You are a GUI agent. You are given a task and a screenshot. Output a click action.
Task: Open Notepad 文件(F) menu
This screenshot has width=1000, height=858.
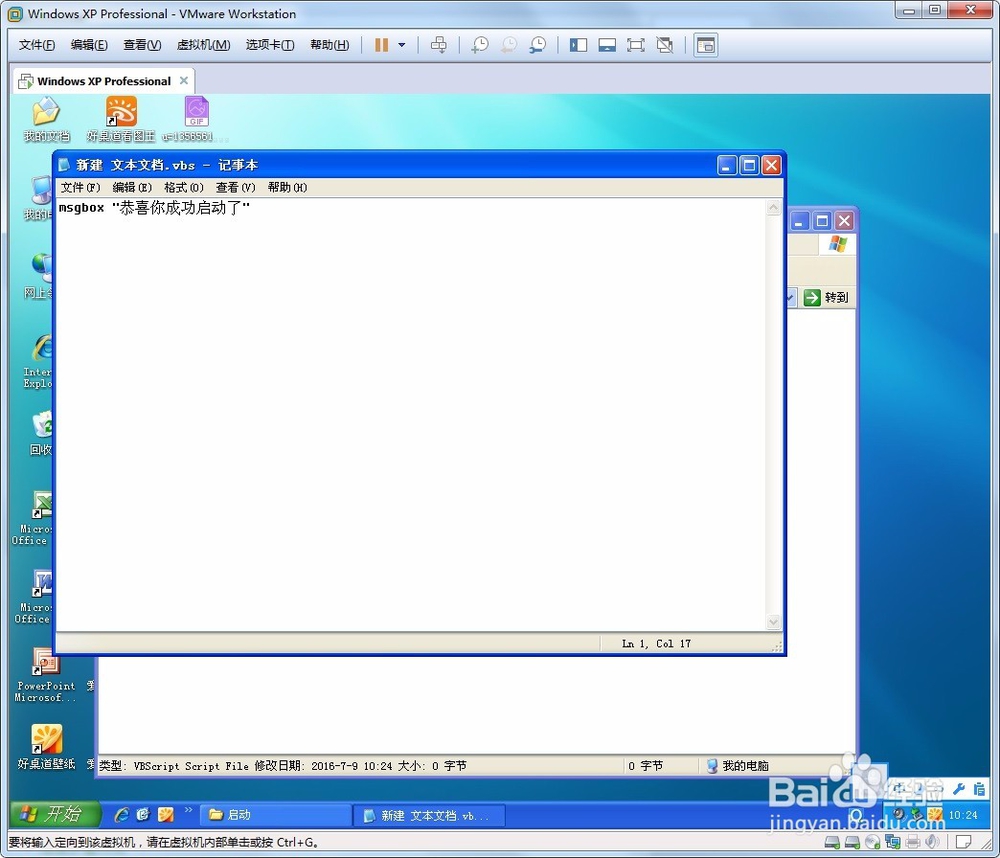click(80, 188)
